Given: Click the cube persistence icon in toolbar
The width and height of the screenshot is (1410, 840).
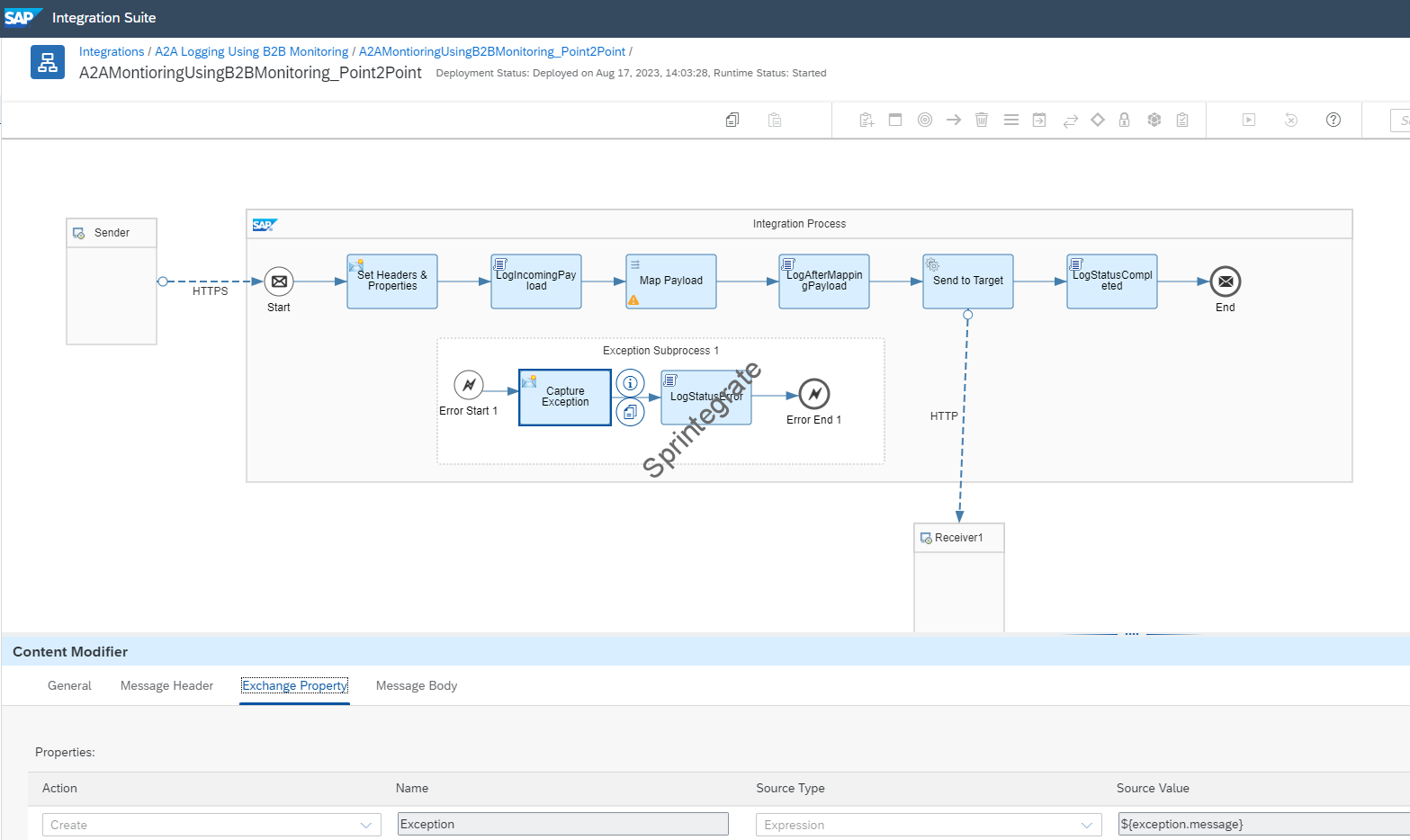Looking at the screenshot, I should pos(1154,120).
